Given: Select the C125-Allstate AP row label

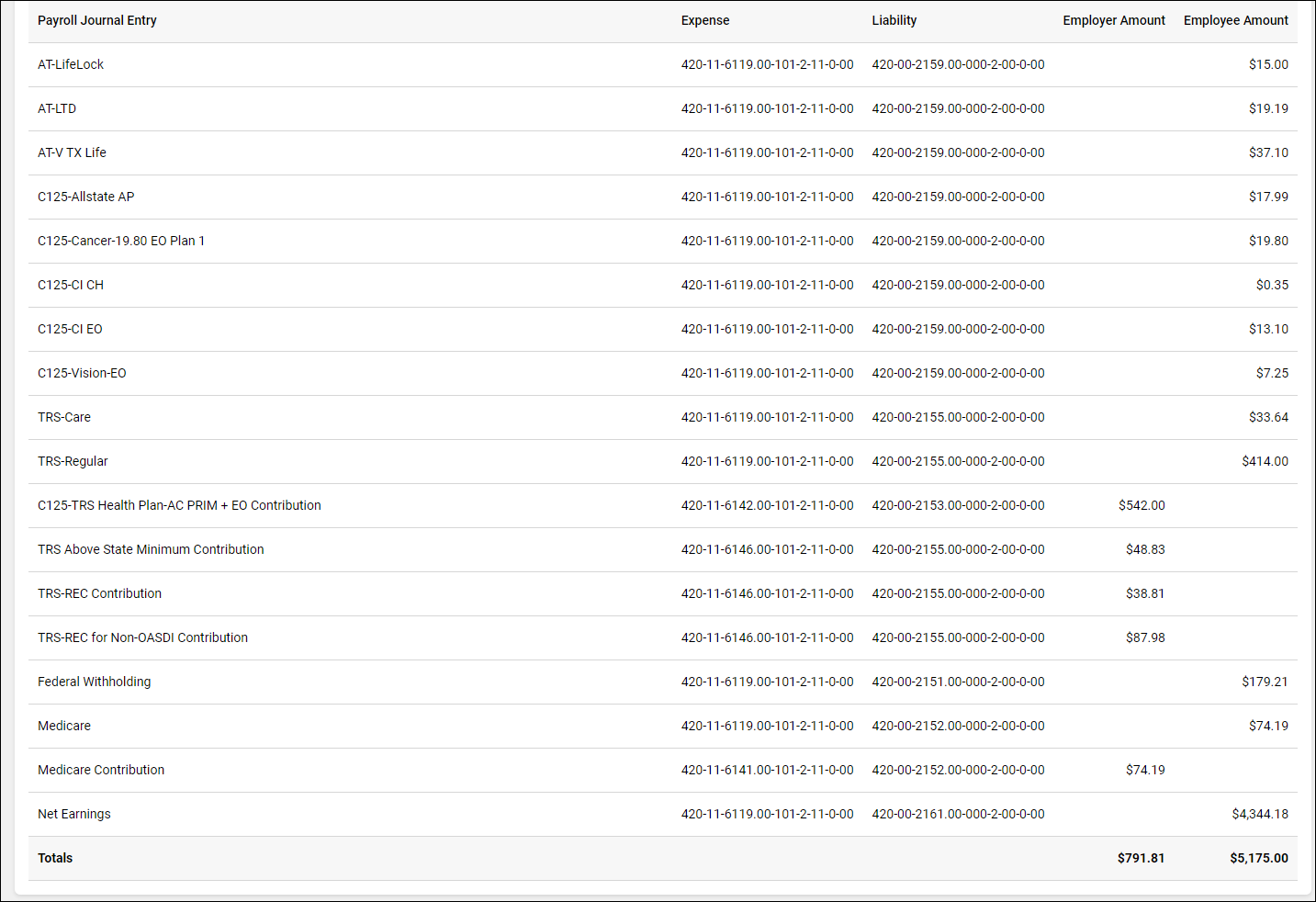Looking at the screenshot, I should click(x=85, y=197).
